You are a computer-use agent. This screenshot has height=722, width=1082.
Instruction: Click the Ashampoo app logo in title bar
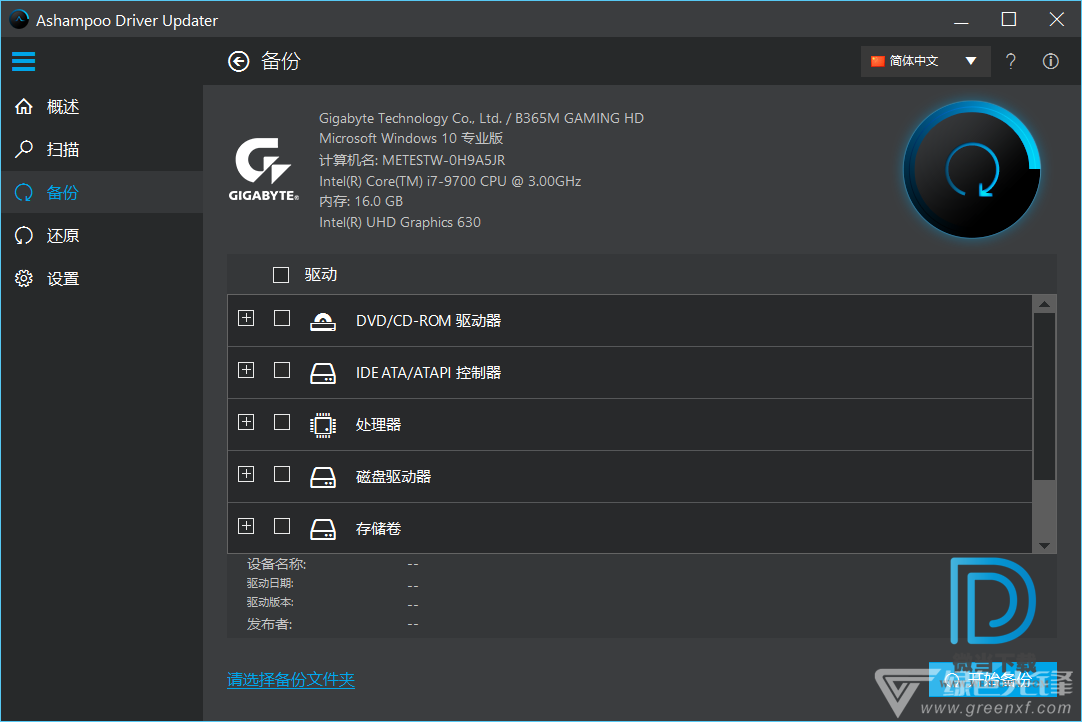pos(19,19)
